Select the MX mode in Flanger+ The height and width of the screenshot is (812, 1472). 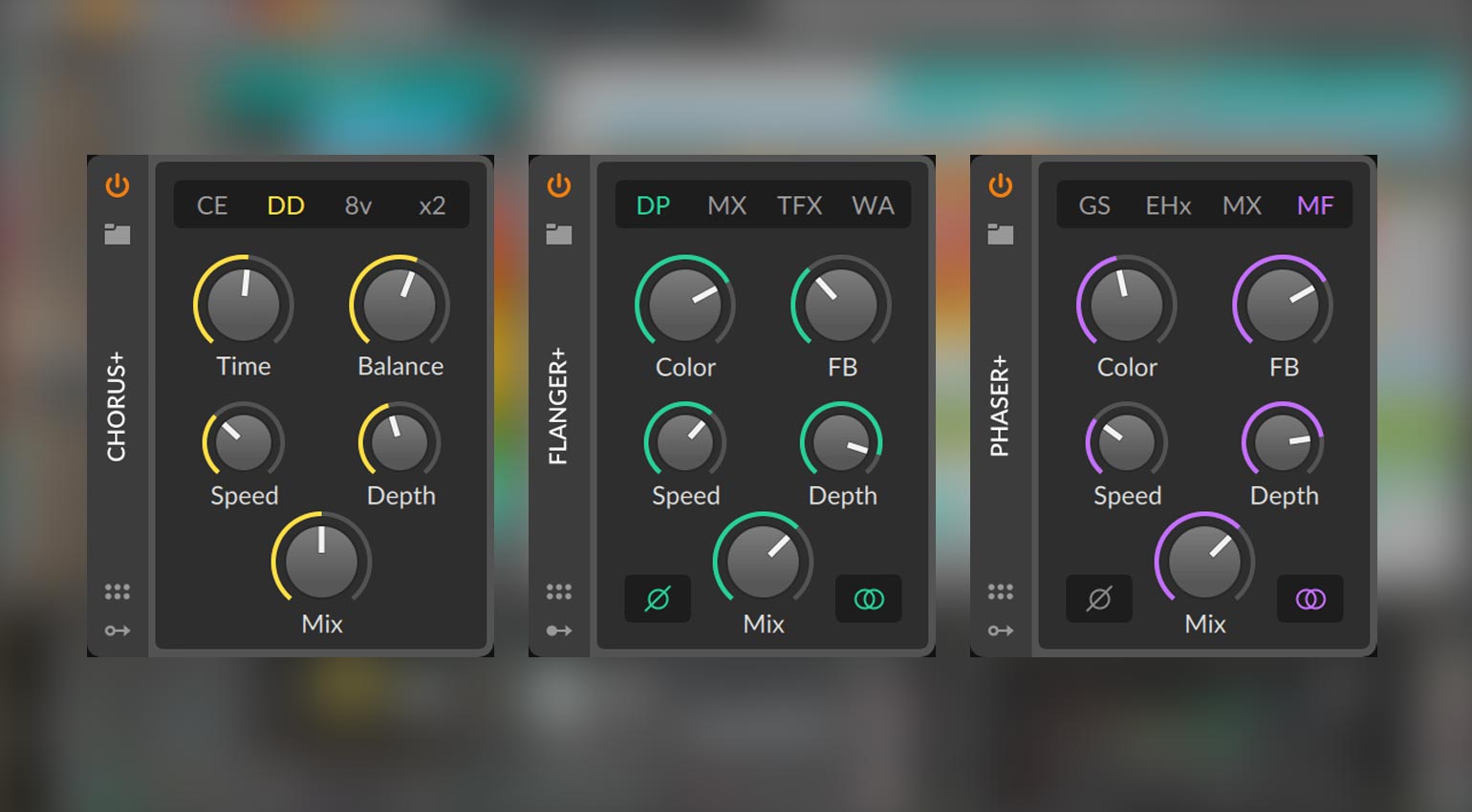pyautogui.click(x=727, y=205)
